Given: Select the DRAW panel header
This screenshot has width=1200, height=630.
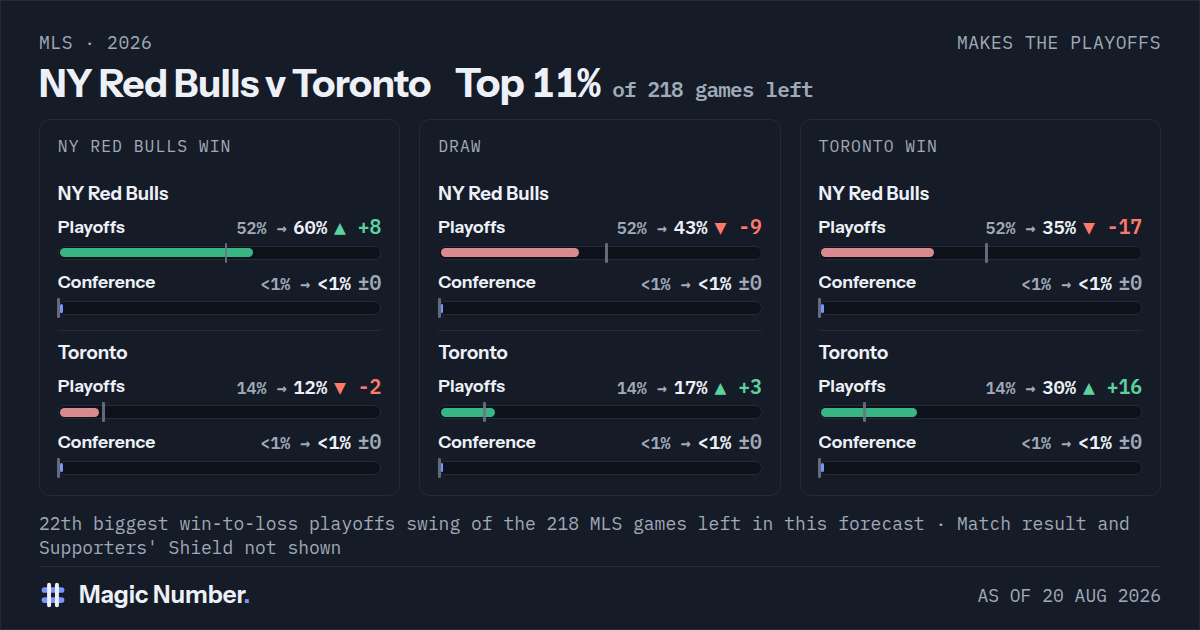Looking at the screenshot, I should click(459, 146).
